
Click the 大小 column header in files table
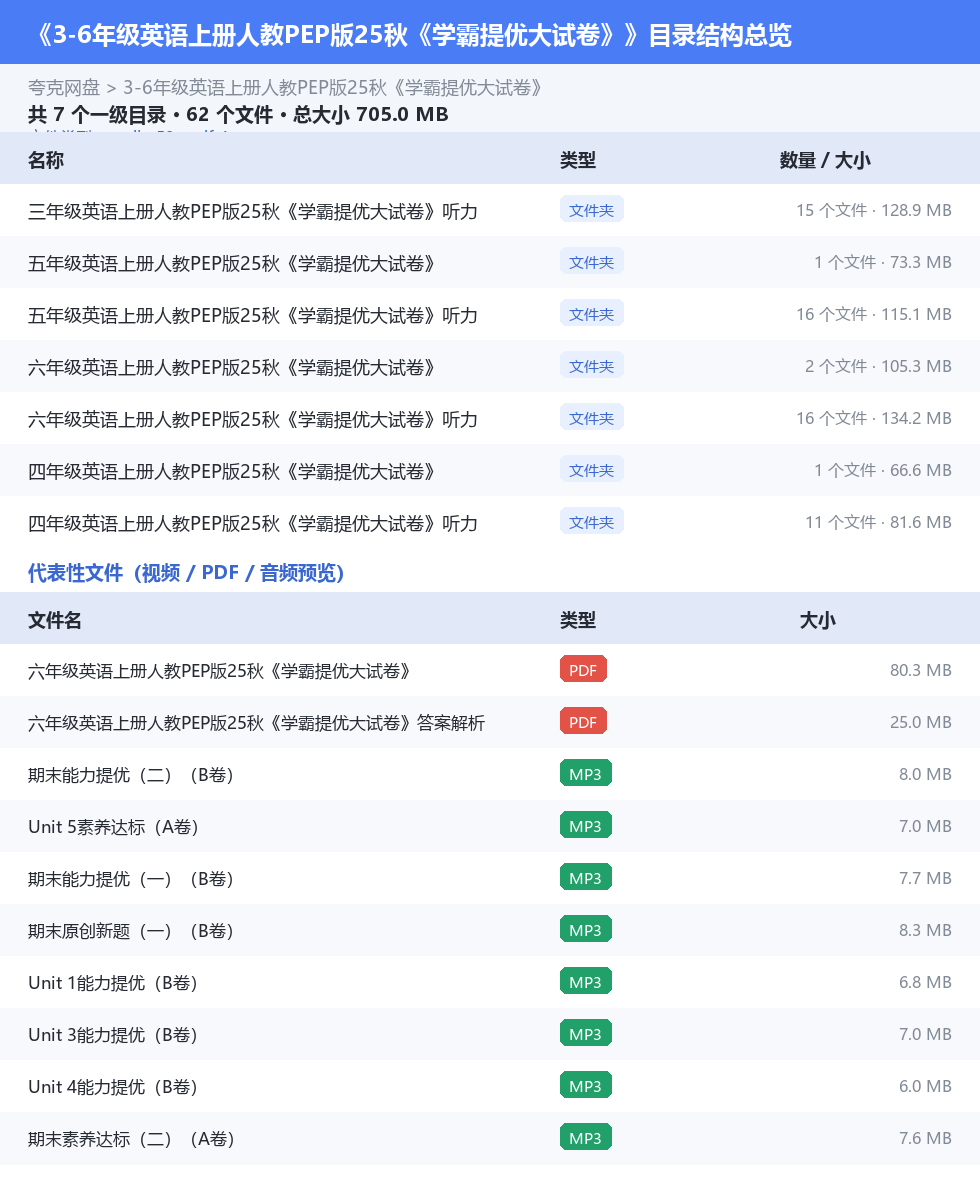point(818,620)
